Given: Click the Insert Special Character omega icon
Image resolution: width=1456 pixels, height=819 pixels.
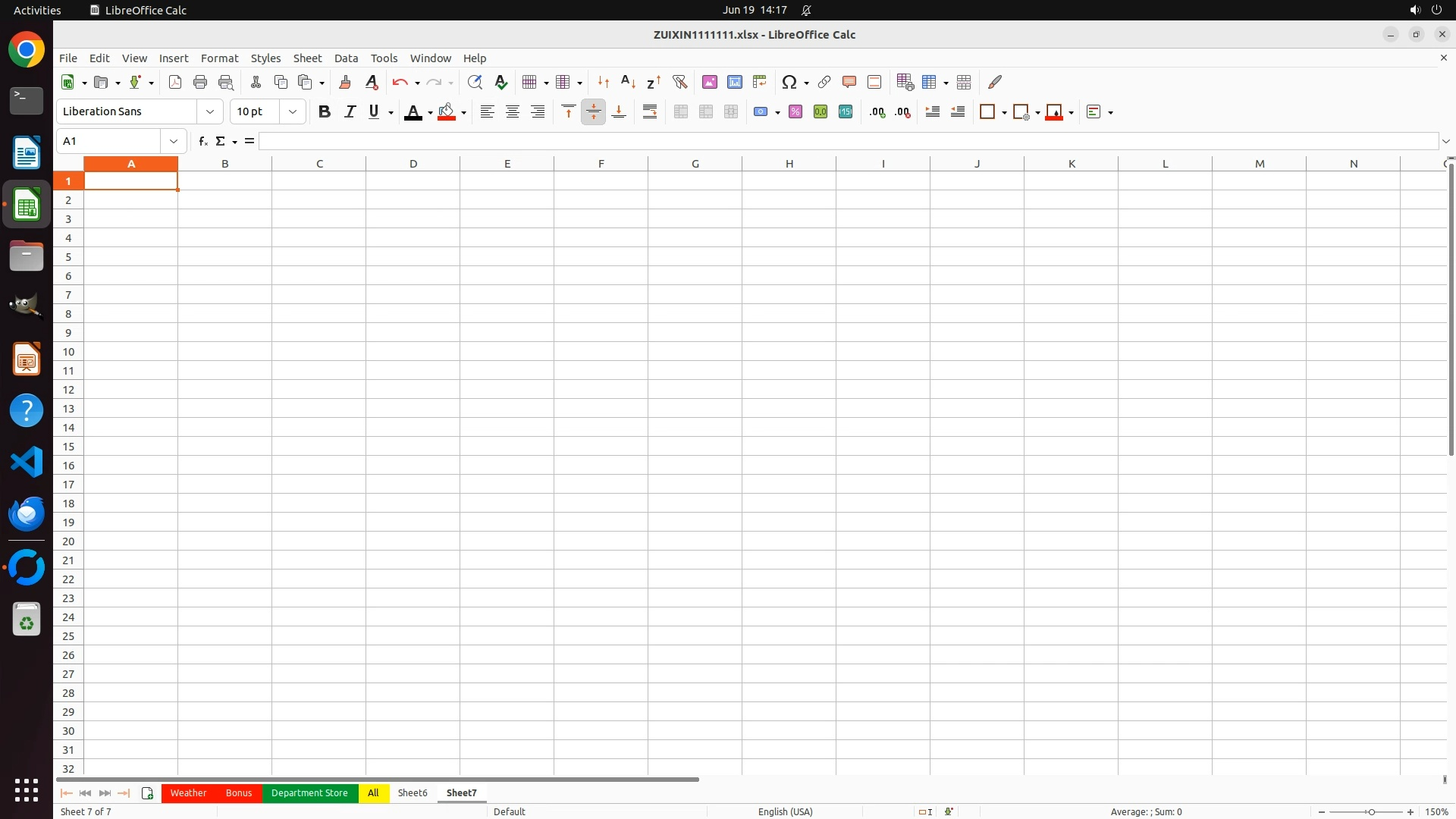Looking at the screenshot, I should 789,82.
